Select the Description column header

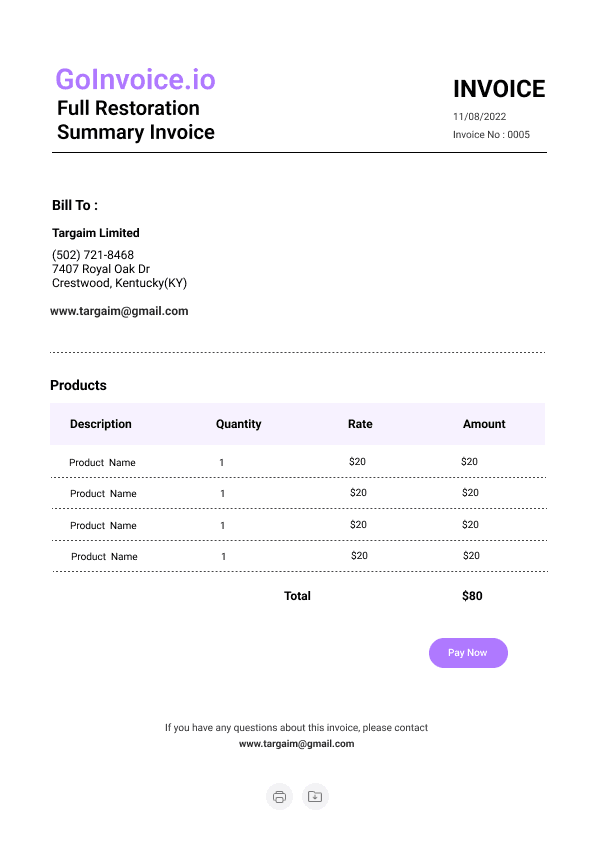tap(100, 424)
